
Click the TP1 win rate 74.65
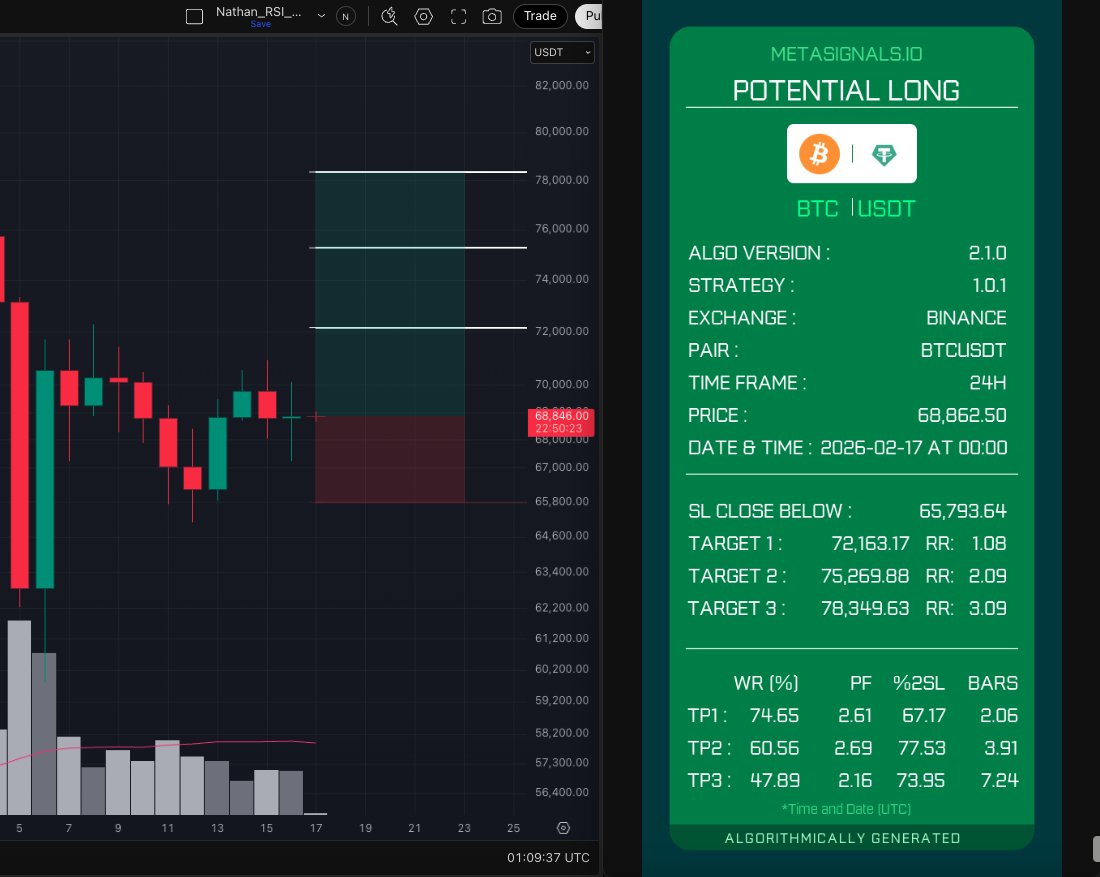[774, 716]
